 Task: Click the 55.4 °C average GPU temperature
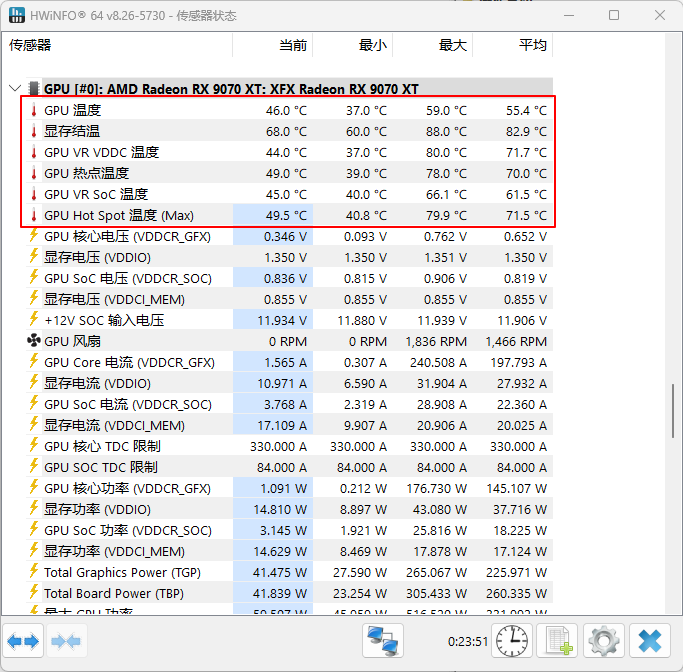tap(526, 111)
